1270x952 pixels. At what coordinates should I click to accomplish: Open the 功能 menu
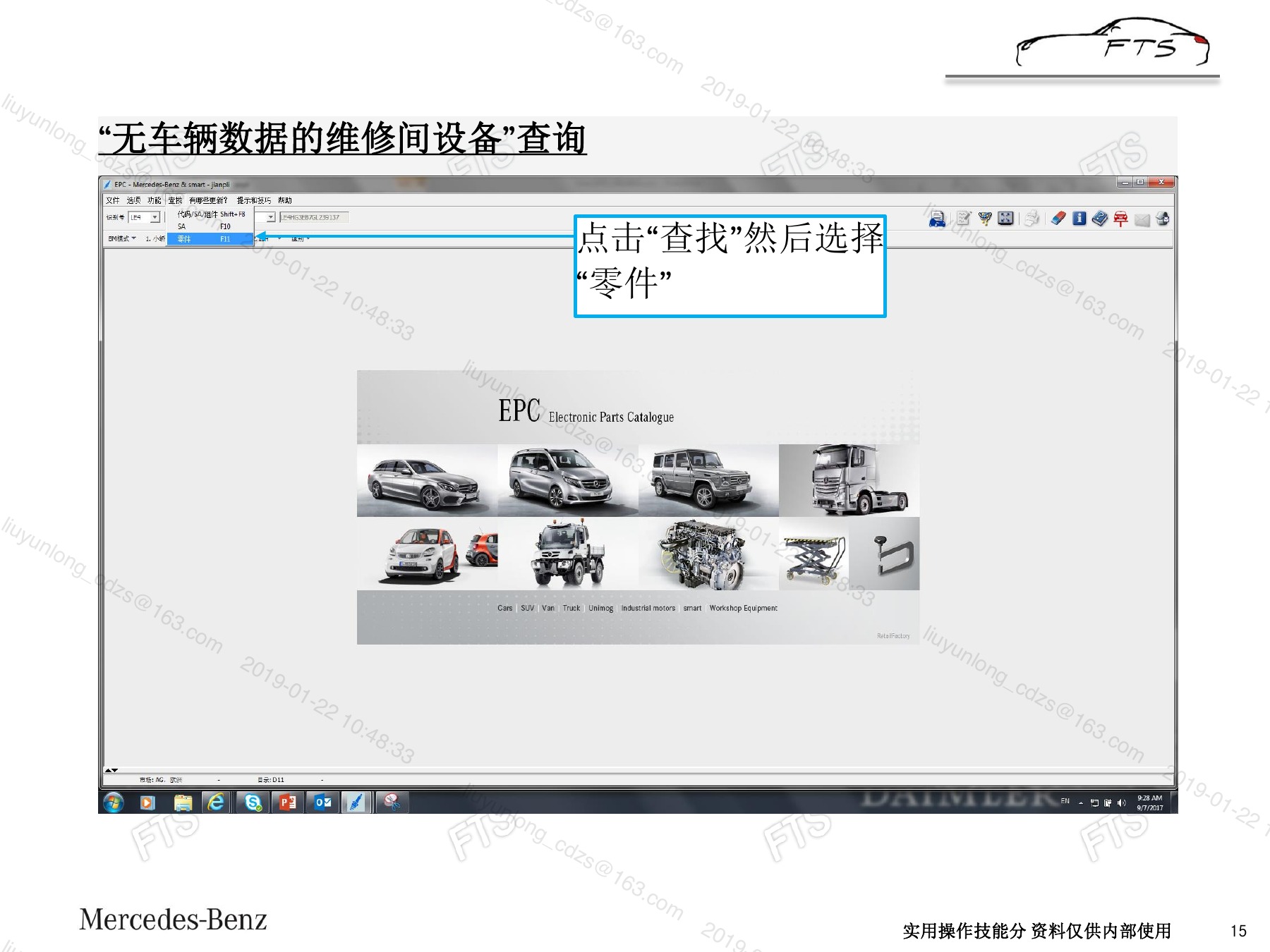[155, 200]
